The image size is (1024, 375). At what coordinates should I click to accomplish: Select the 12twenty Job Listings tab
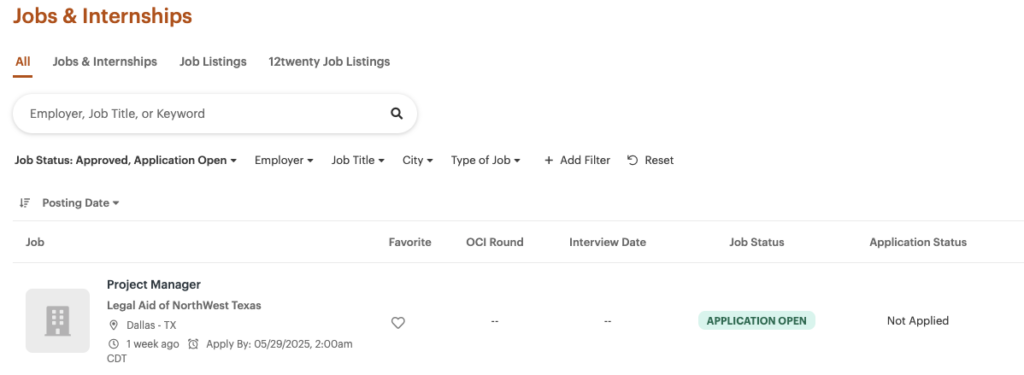pyautogui.click(x=329, y=62)
